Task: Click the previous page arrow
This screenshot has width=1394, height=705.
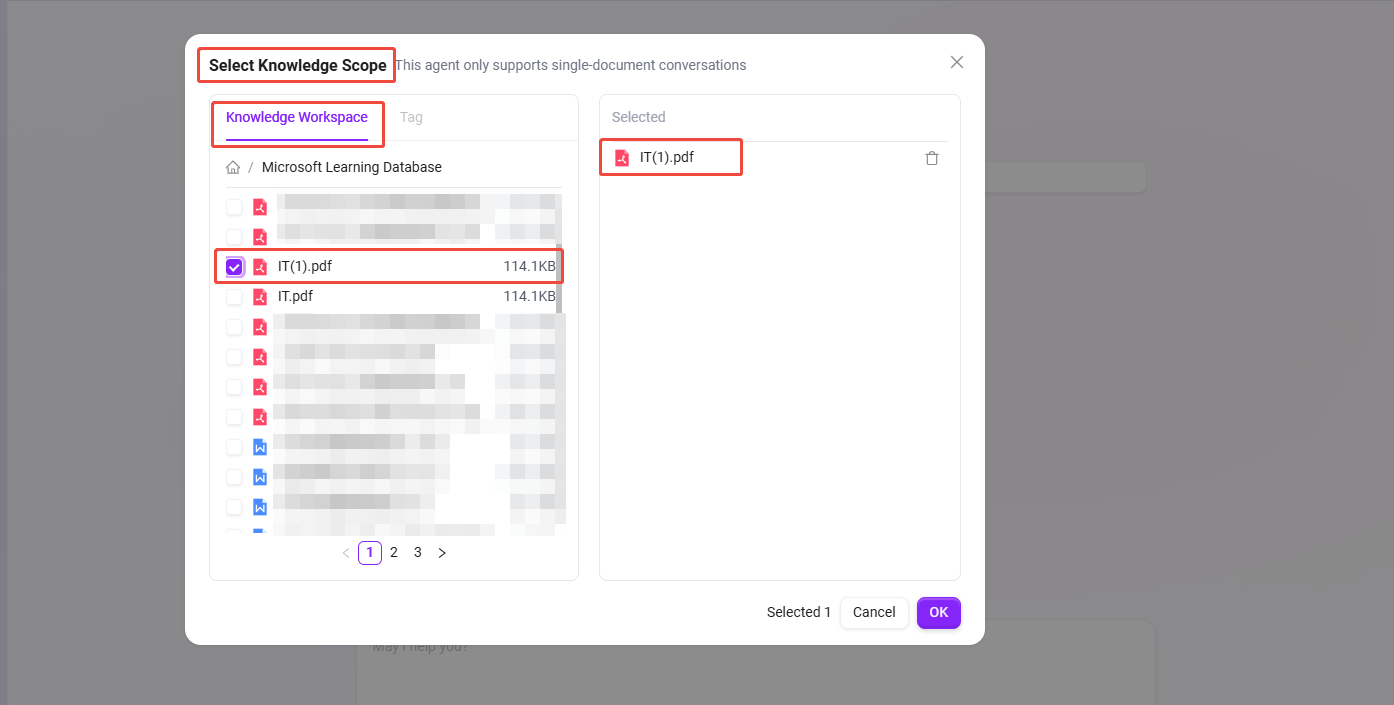Action: click(346, 553)
